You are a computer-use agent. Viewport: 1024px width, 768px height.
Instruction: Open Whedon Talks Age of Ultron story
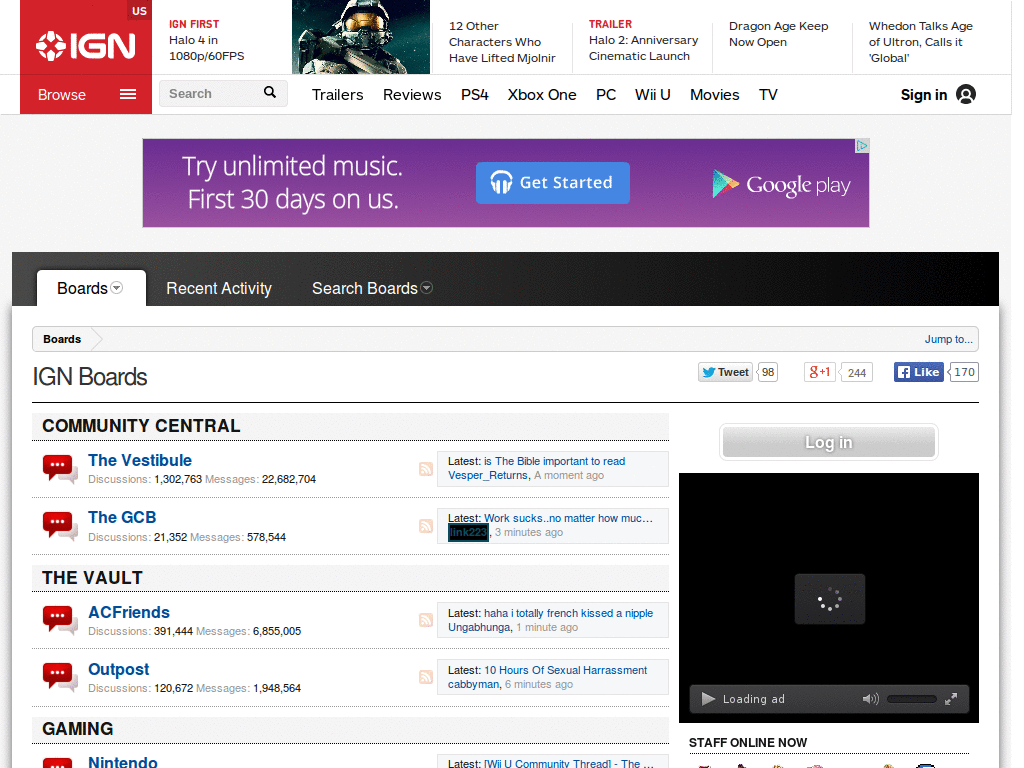coord(921,42)
